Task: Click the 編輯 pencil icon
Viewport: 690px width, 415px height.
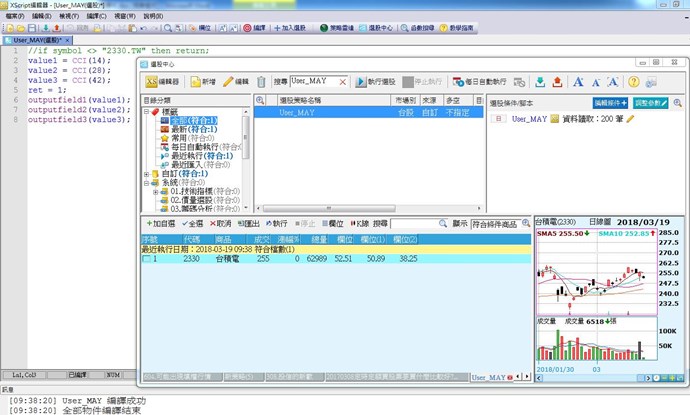Action: [235, 82]
